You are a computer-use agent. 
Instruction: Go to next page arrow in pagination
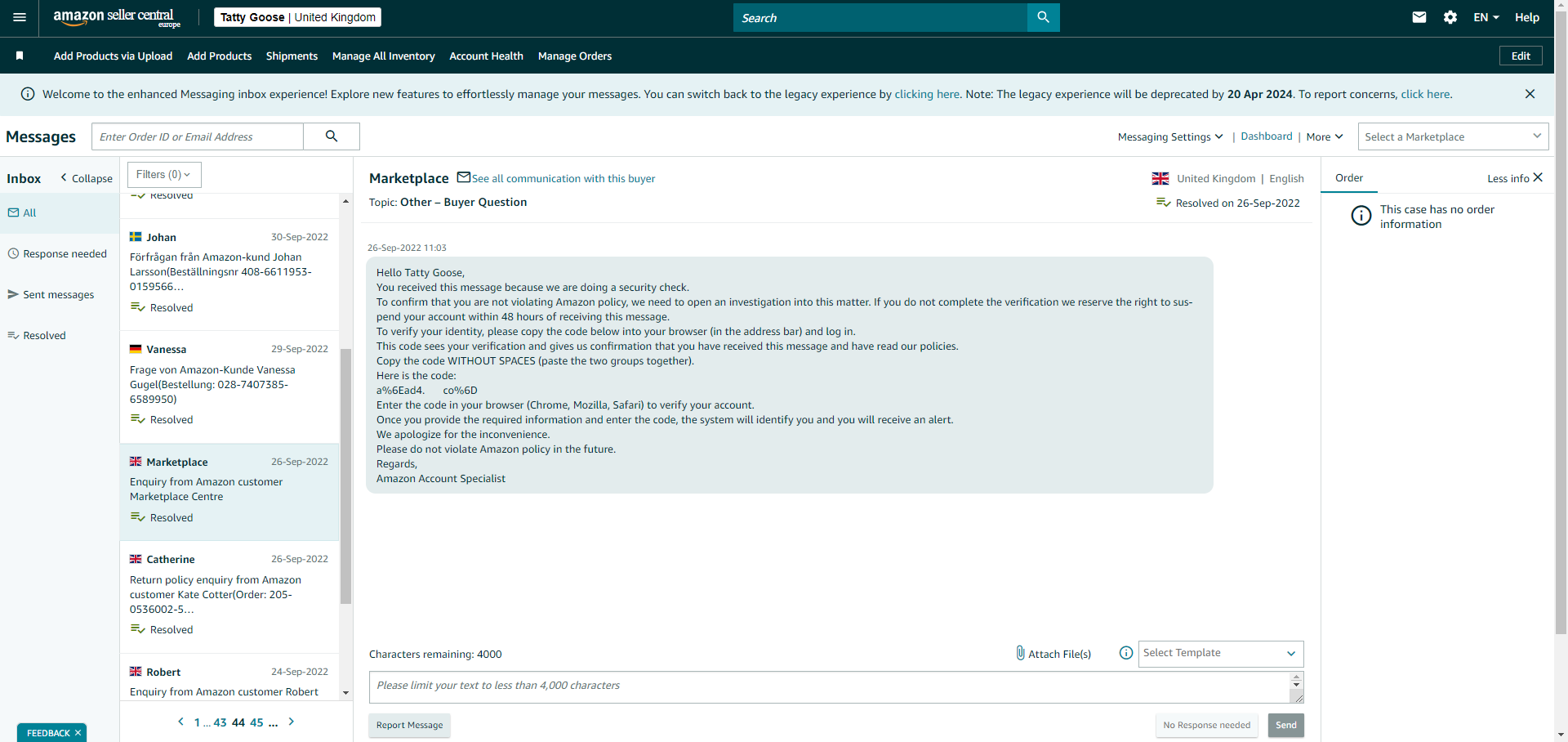[x=292, y=722]
